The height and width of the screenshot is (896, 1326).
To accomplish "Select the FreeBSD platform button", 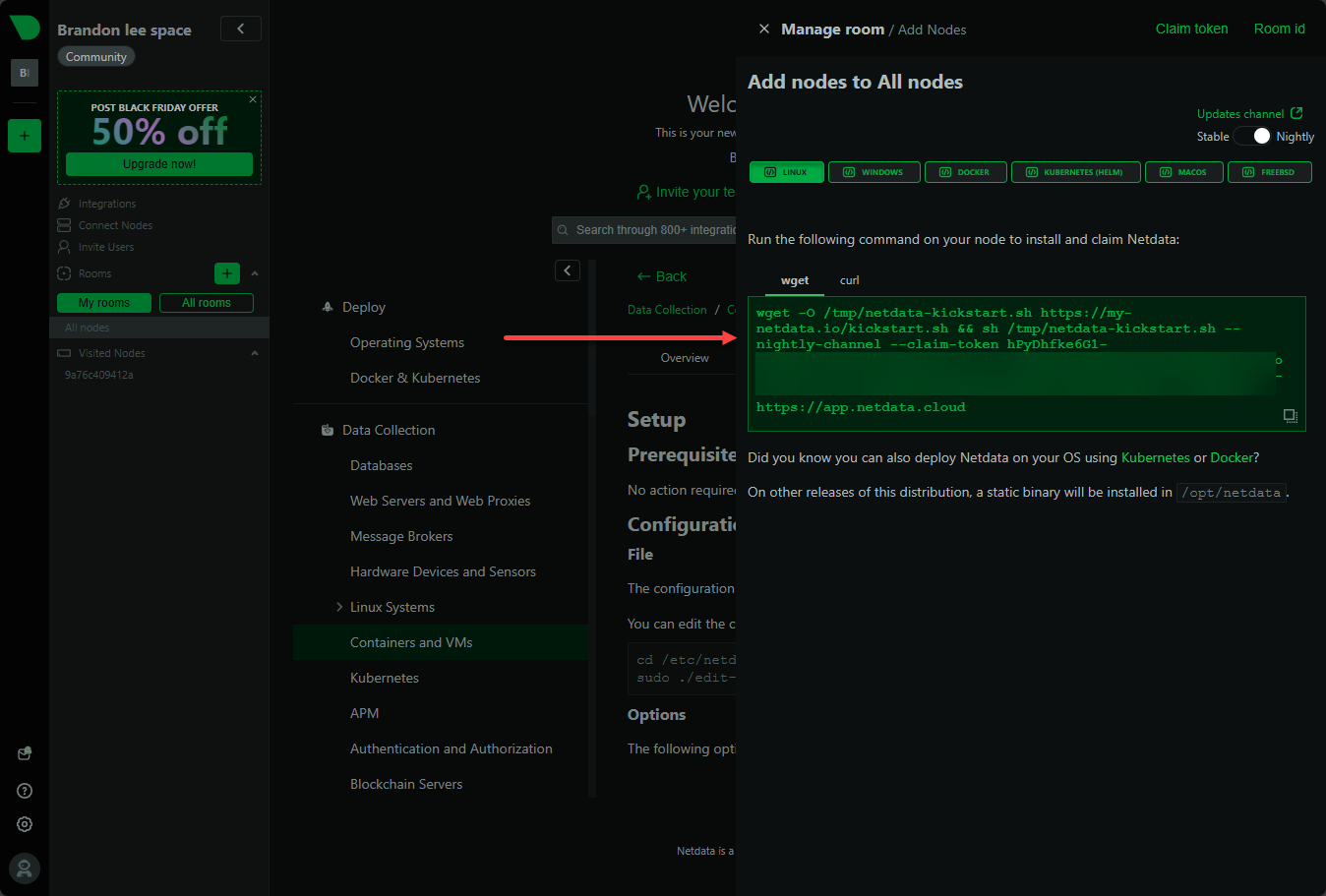I will point(1269,172).
